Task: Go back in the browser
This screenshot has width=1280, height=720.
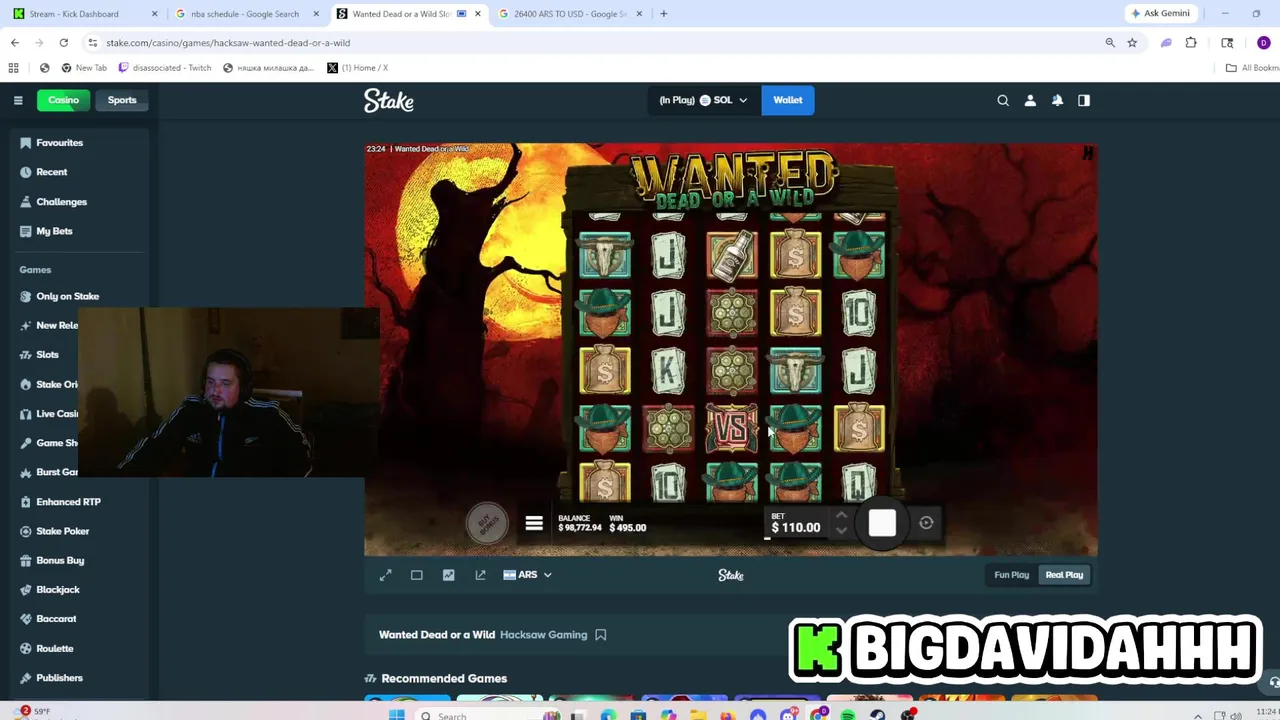Action: 15,43
